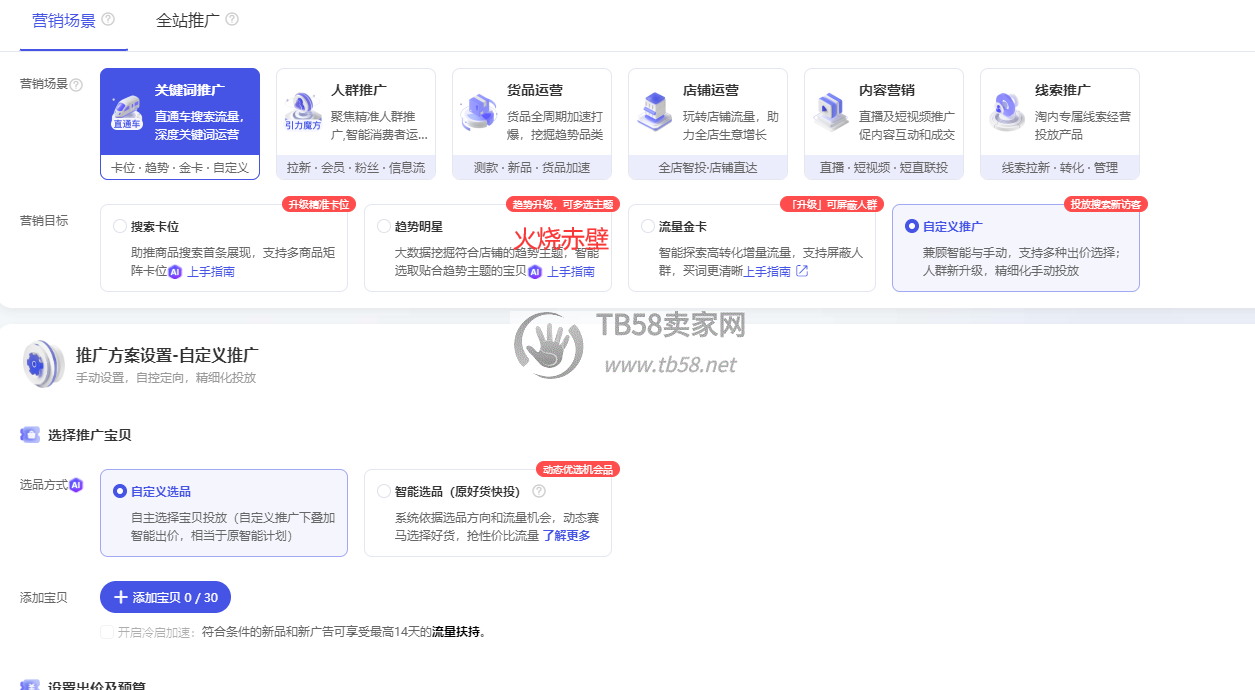
Task: Click the 动态优选机会品 badge
Action: coord(578,469)
